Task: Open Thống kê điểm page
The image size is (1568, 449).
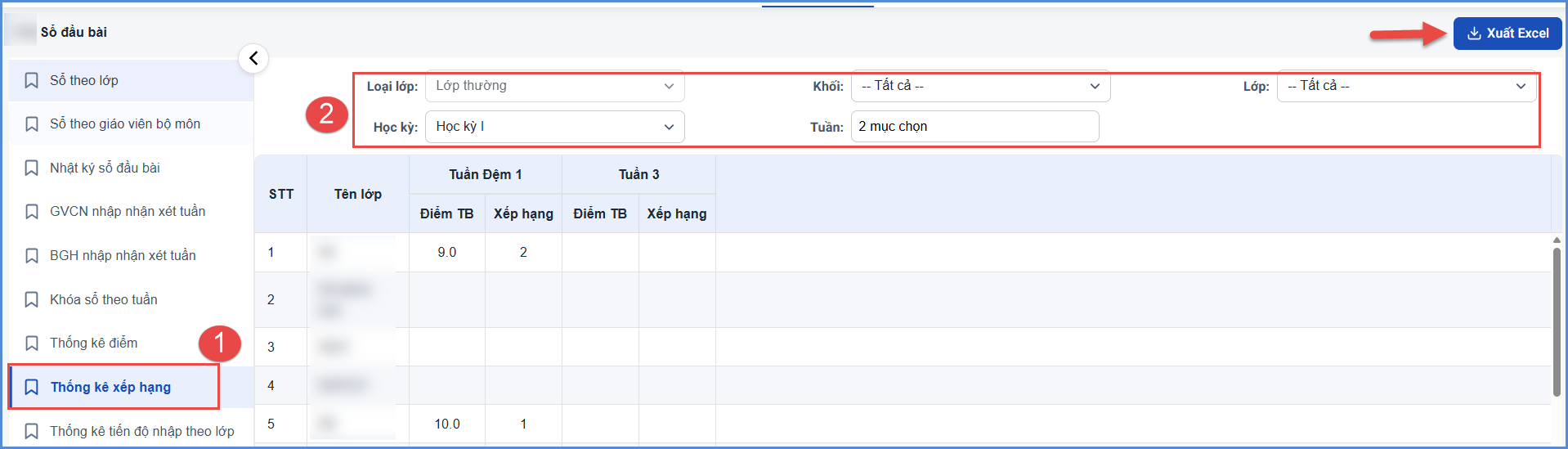Action: click(131, 343)
